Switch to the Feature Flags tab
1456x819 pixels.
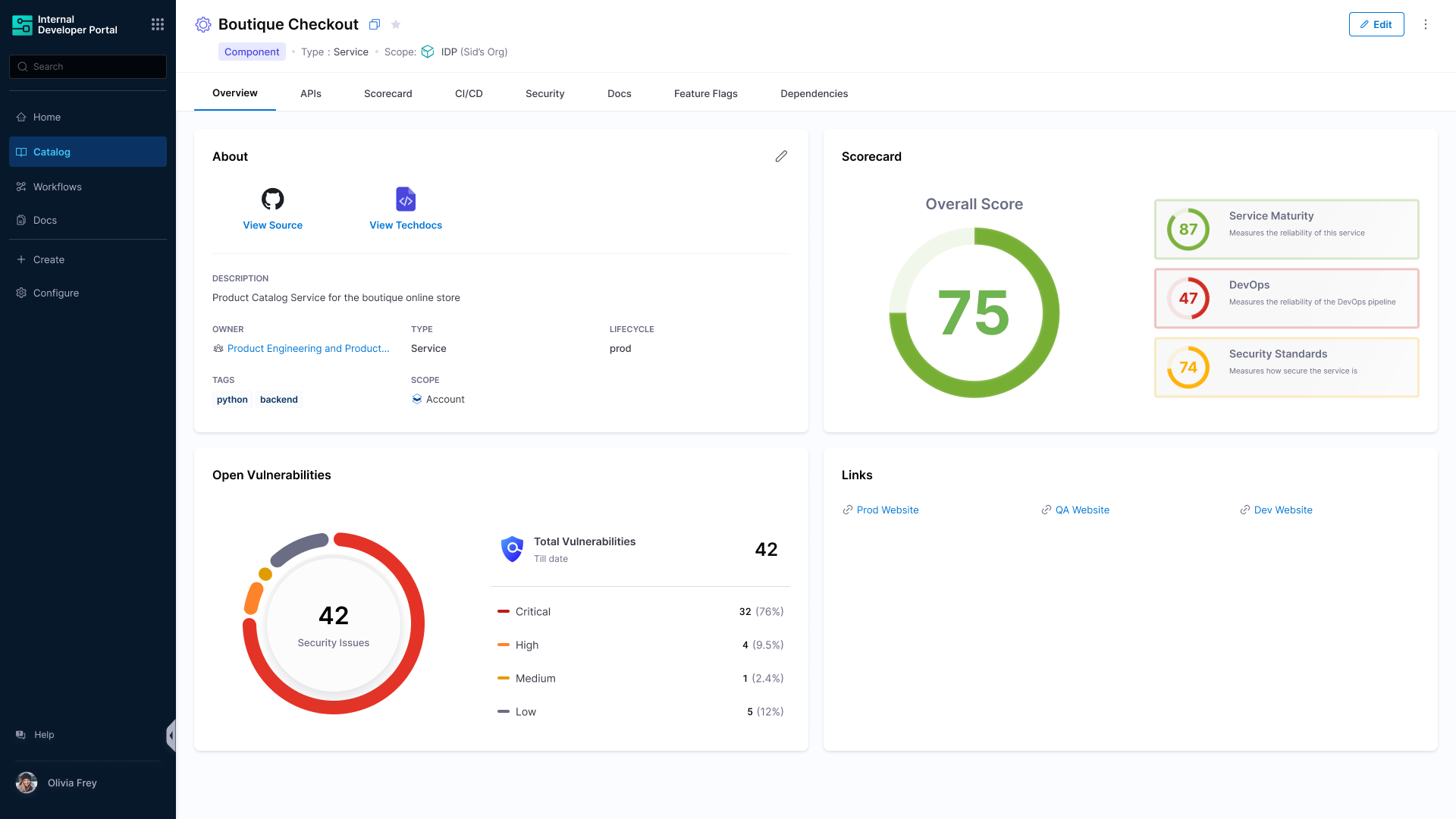click(x=705, y=93)
